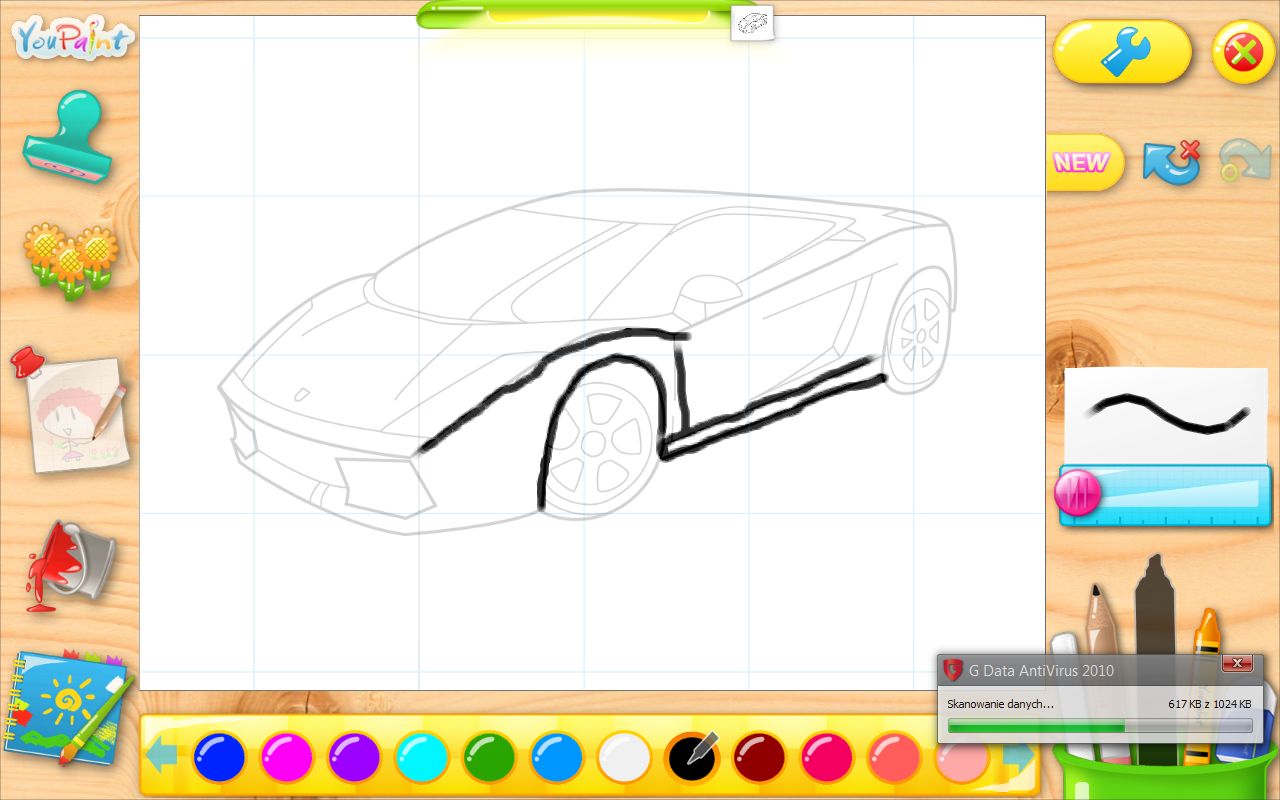The image size is (1280, 800).
Task: Click the greyed redo arrow
Action: click(1244, 162)
